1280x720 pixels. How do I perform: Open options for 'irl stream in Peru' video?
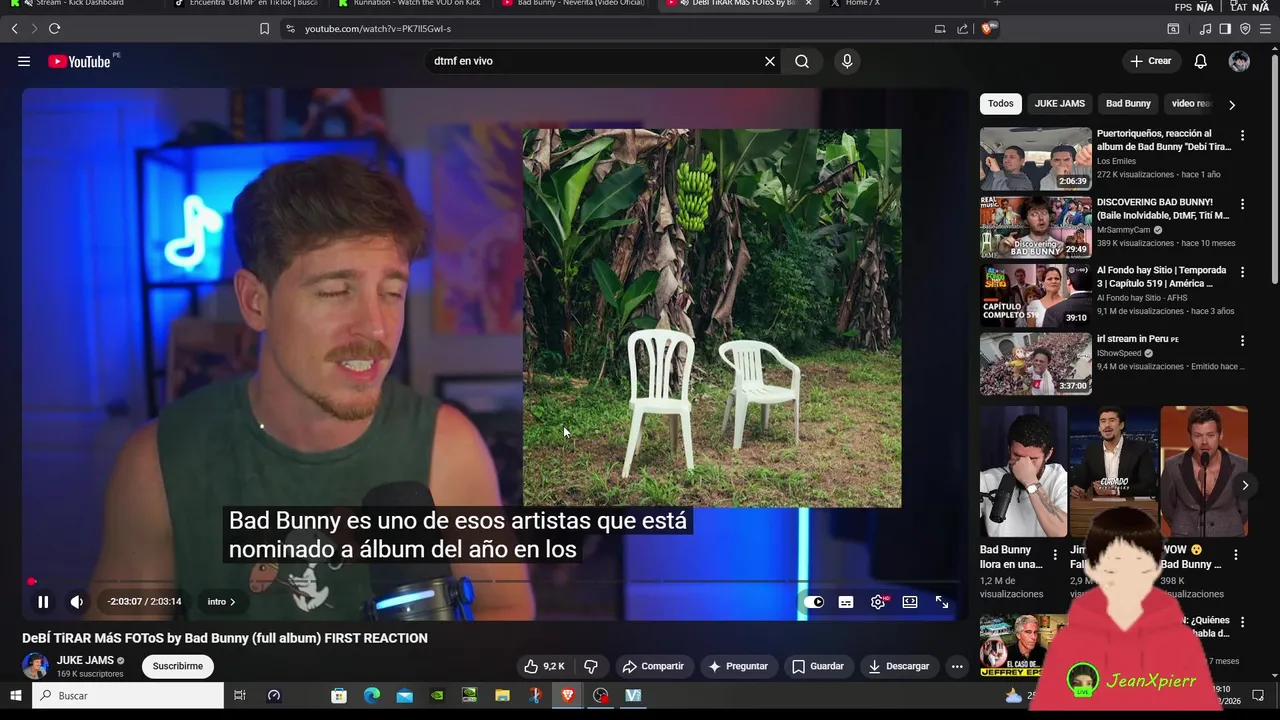click(x=1243, y=340)
